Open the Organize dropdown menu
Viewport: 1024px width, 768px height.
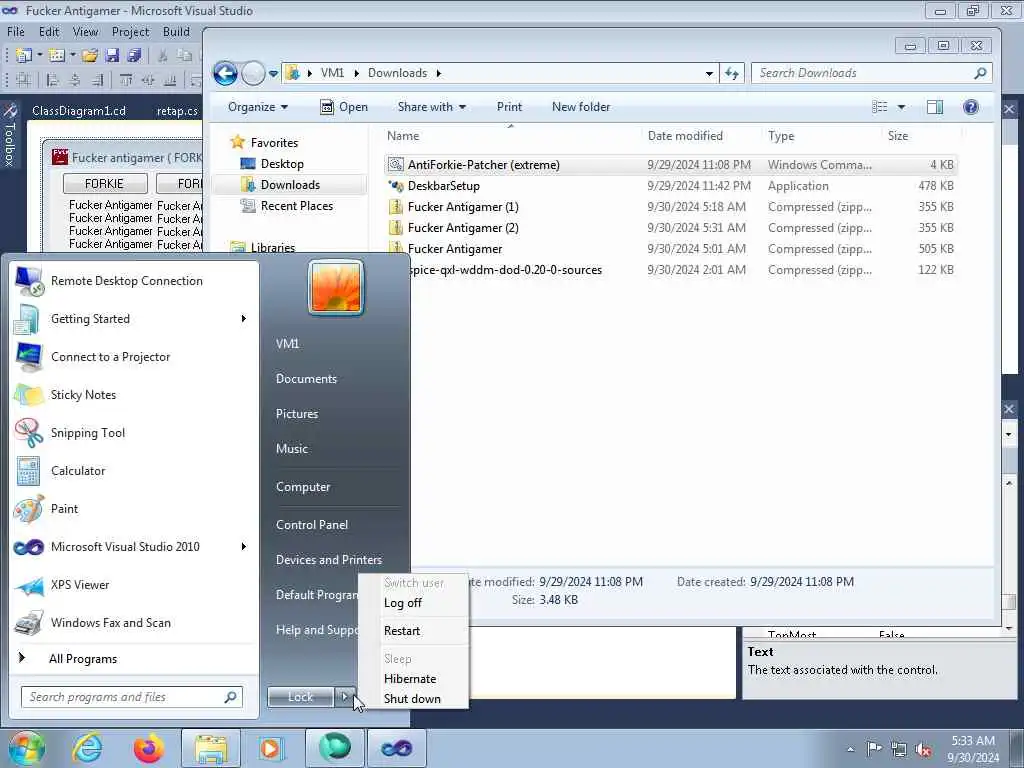coord(257,107)
